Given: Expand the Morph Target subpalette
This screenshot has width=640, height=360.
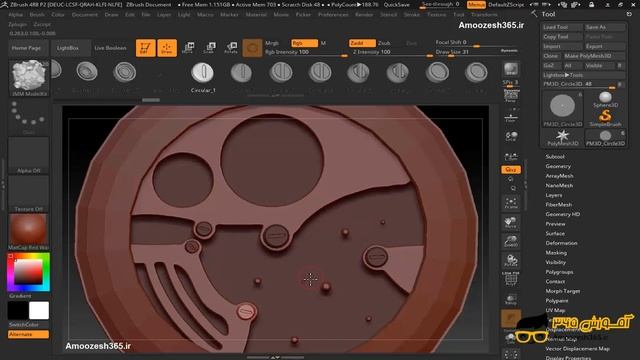Looking at the screenshot, I should click(x=562, y=291).
